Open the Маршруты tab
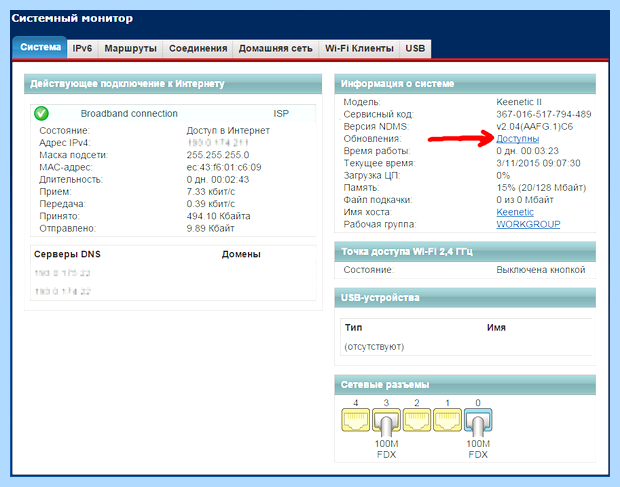This screenshot has width=620, height=487. [130, 49]
